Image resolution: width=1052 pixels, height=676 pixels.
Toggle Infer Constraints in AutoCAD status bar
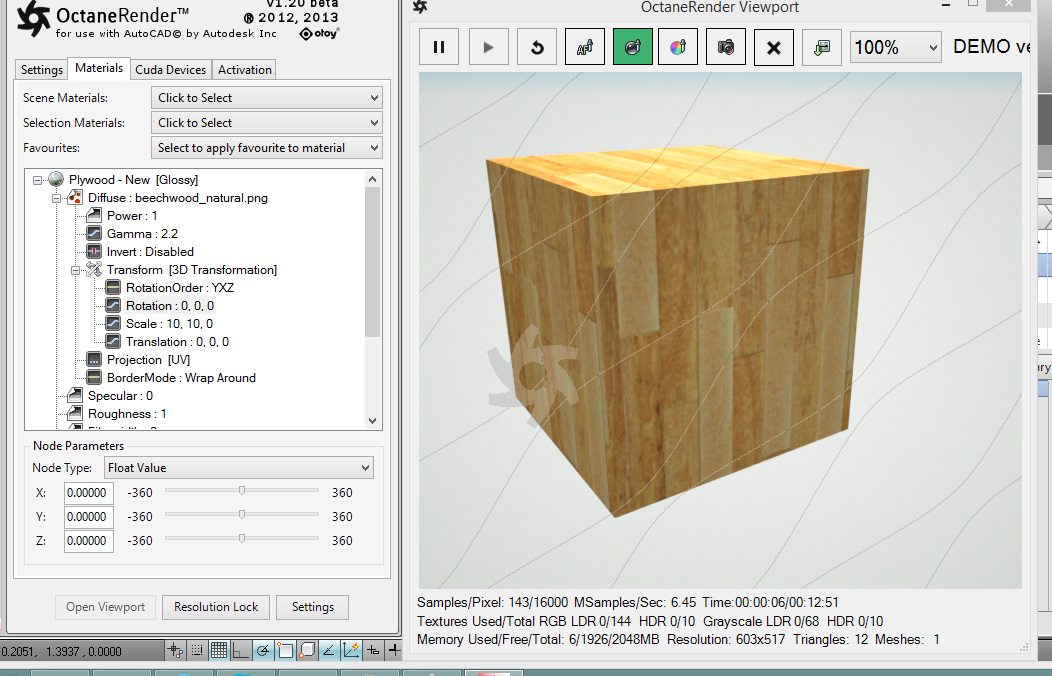pyautogui.click(x=175, y=650)
